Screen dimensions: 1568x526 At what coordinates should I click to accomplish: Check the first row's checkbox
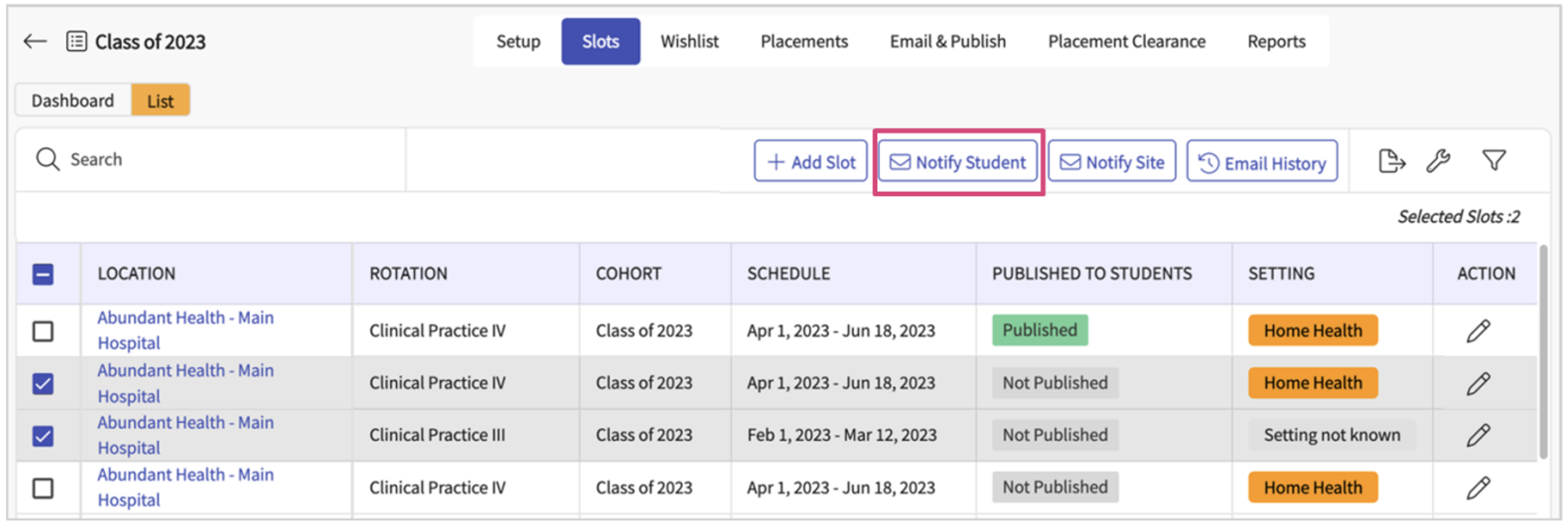(43, 332)
